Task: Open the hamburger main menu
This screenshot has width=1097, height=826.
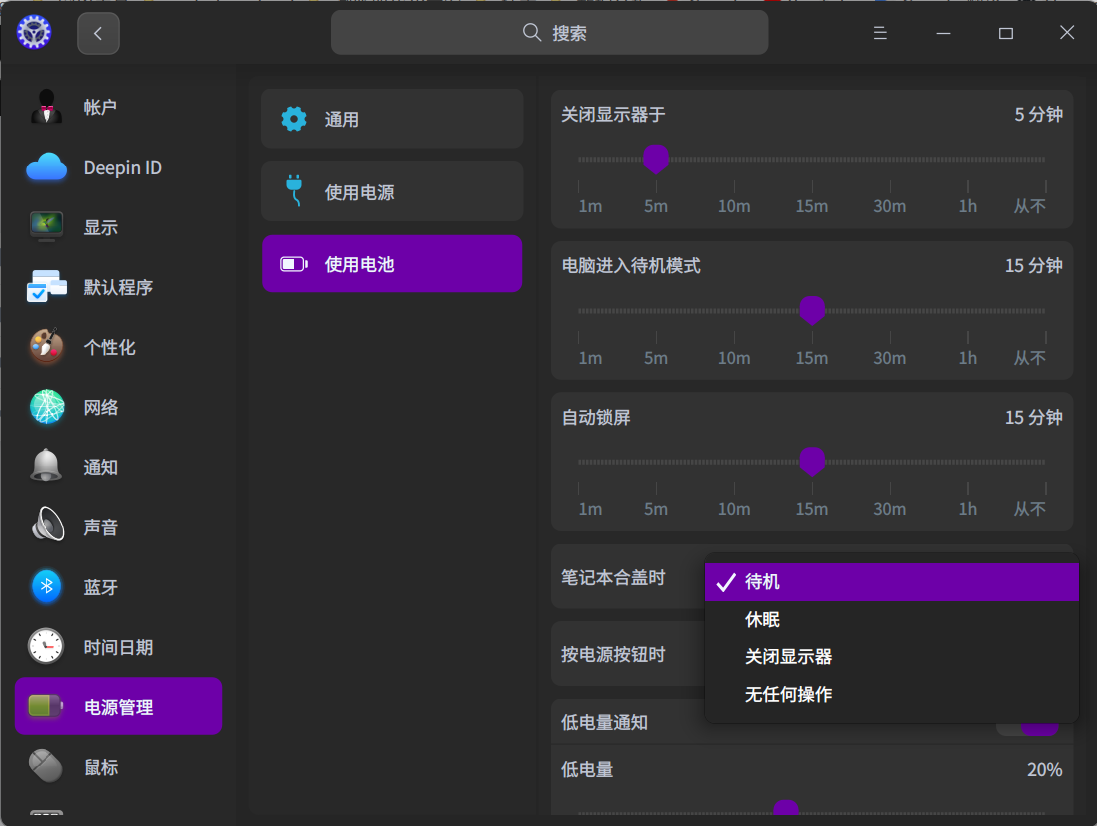Action: [x=880, y=33]
